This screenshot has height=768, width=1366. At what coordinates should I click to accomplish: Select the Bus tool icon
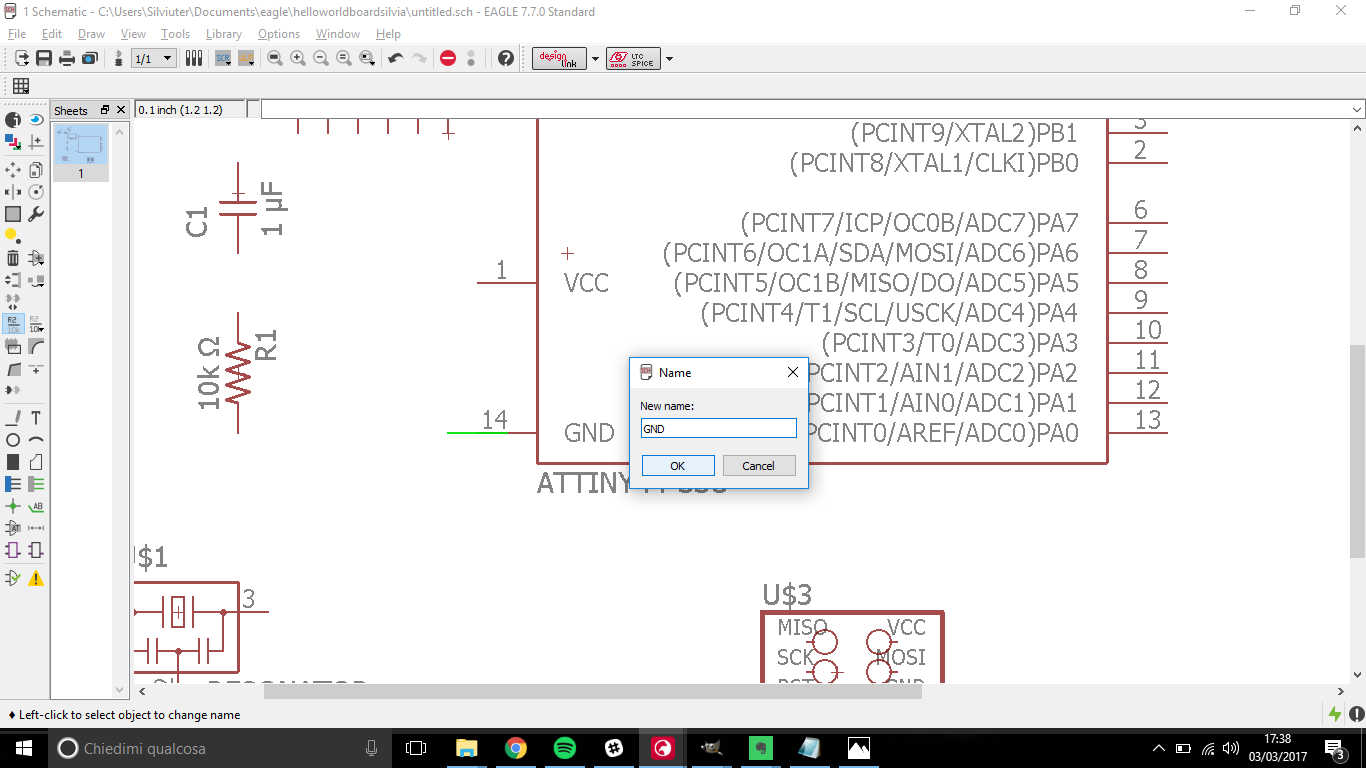click(13, 484)
